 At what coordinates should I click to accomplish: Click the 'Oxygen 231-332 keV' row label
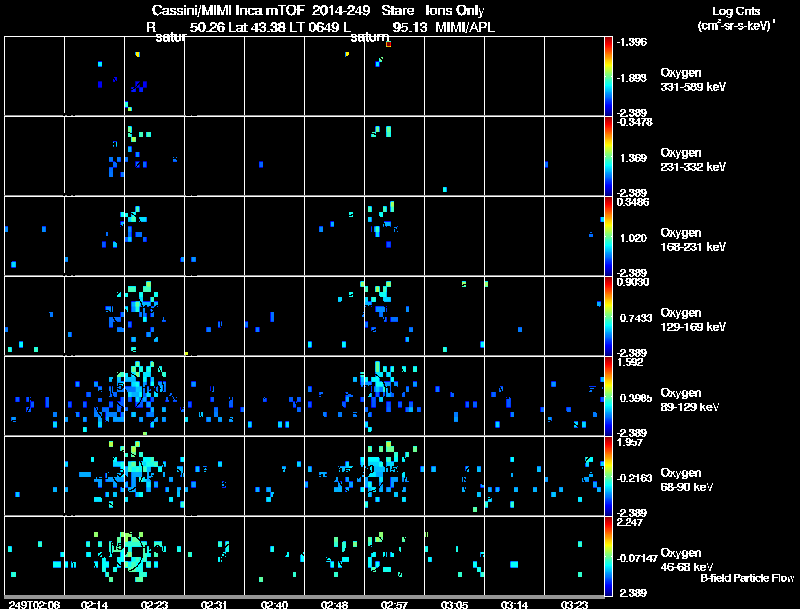tap(693, 160)
